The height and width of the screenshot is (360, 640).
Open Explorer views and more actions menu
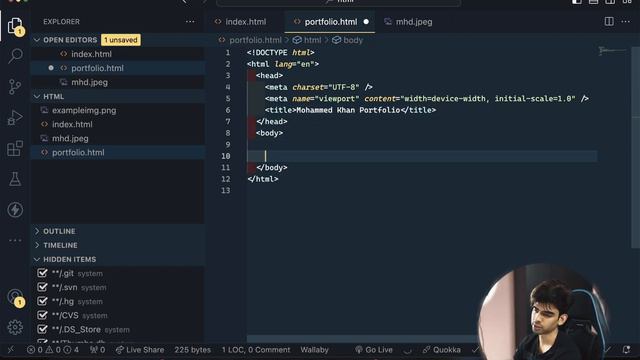point(190,22)
